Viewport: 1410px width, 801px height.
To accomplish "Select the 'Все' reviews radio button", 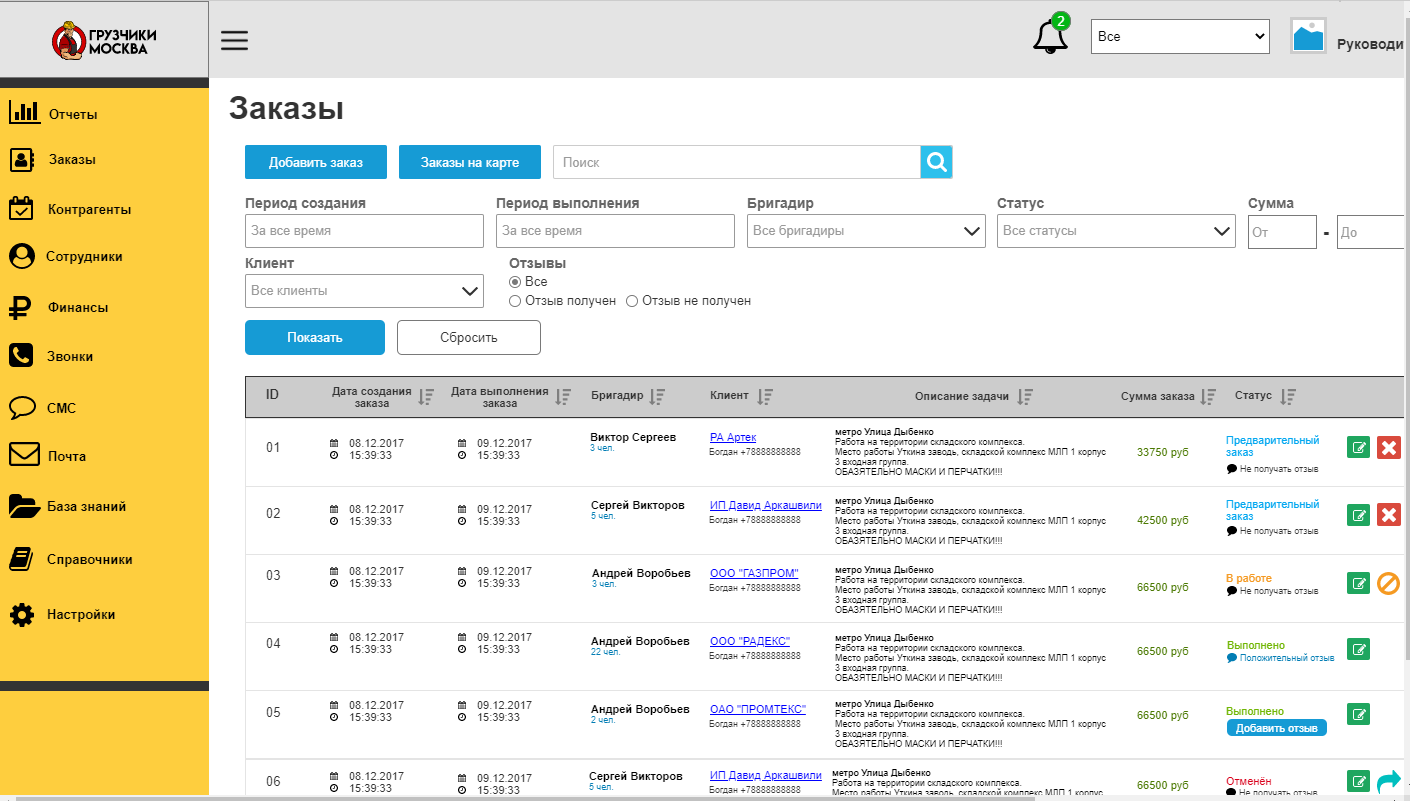I will 516,282.
